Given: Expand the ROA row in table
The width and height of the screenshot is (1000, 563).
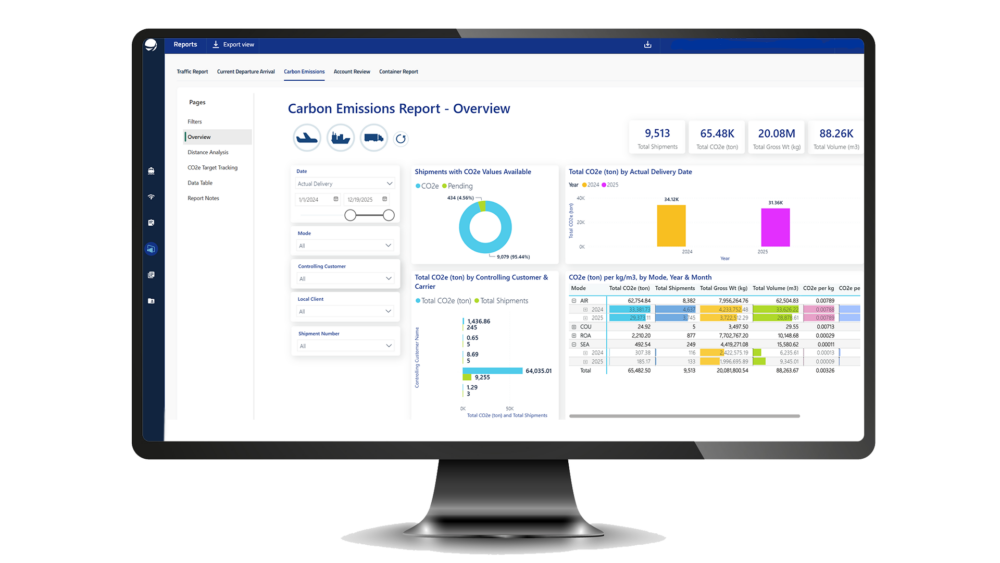Looking at the screenshot, I should click(x=574, y=335).
